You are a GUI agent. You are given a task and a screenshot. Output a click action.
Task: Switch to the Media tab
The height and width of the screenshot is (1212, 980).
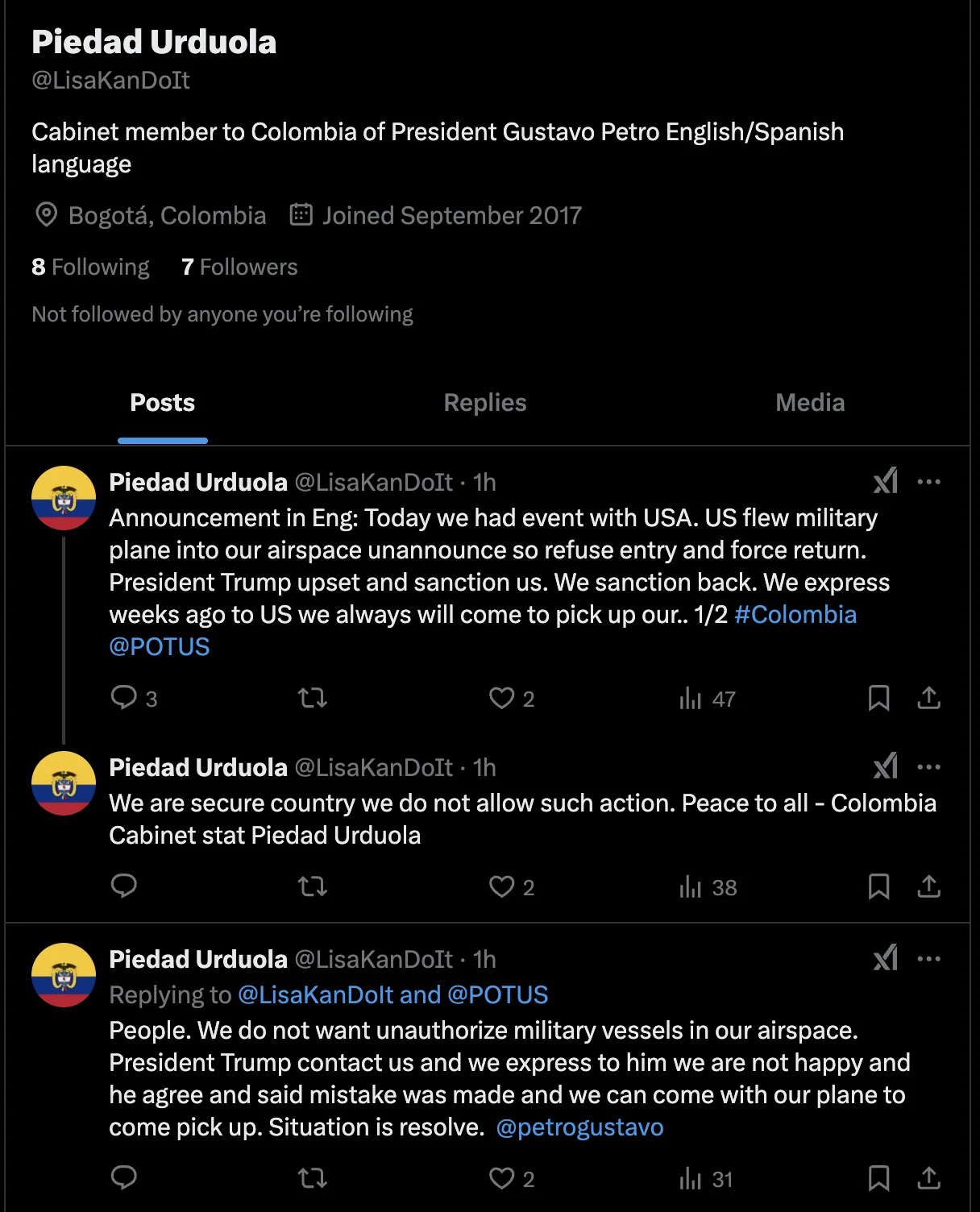810,403
